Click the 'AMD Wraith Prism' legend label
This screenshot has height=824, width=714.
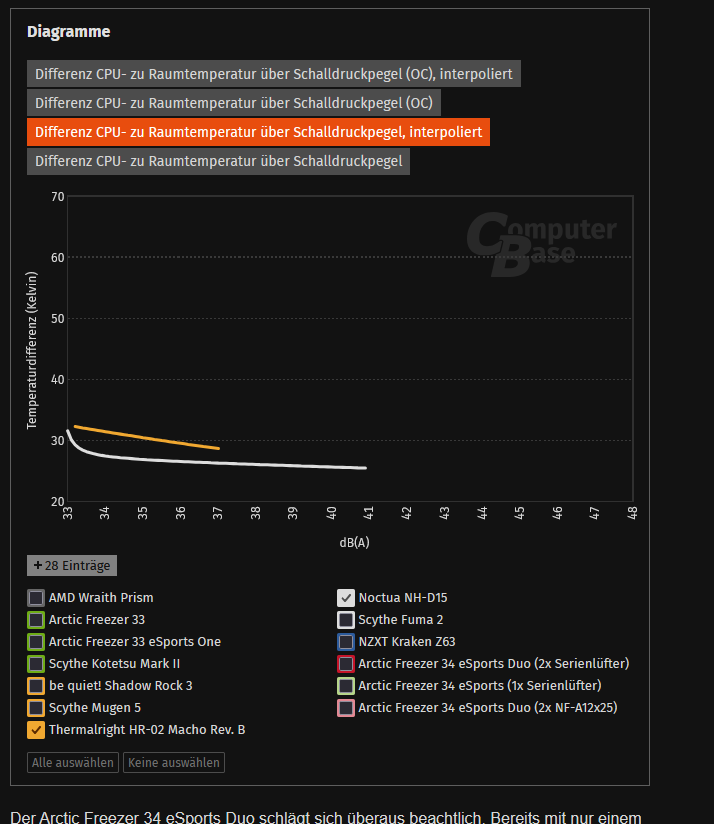click(x=101, y=598)
